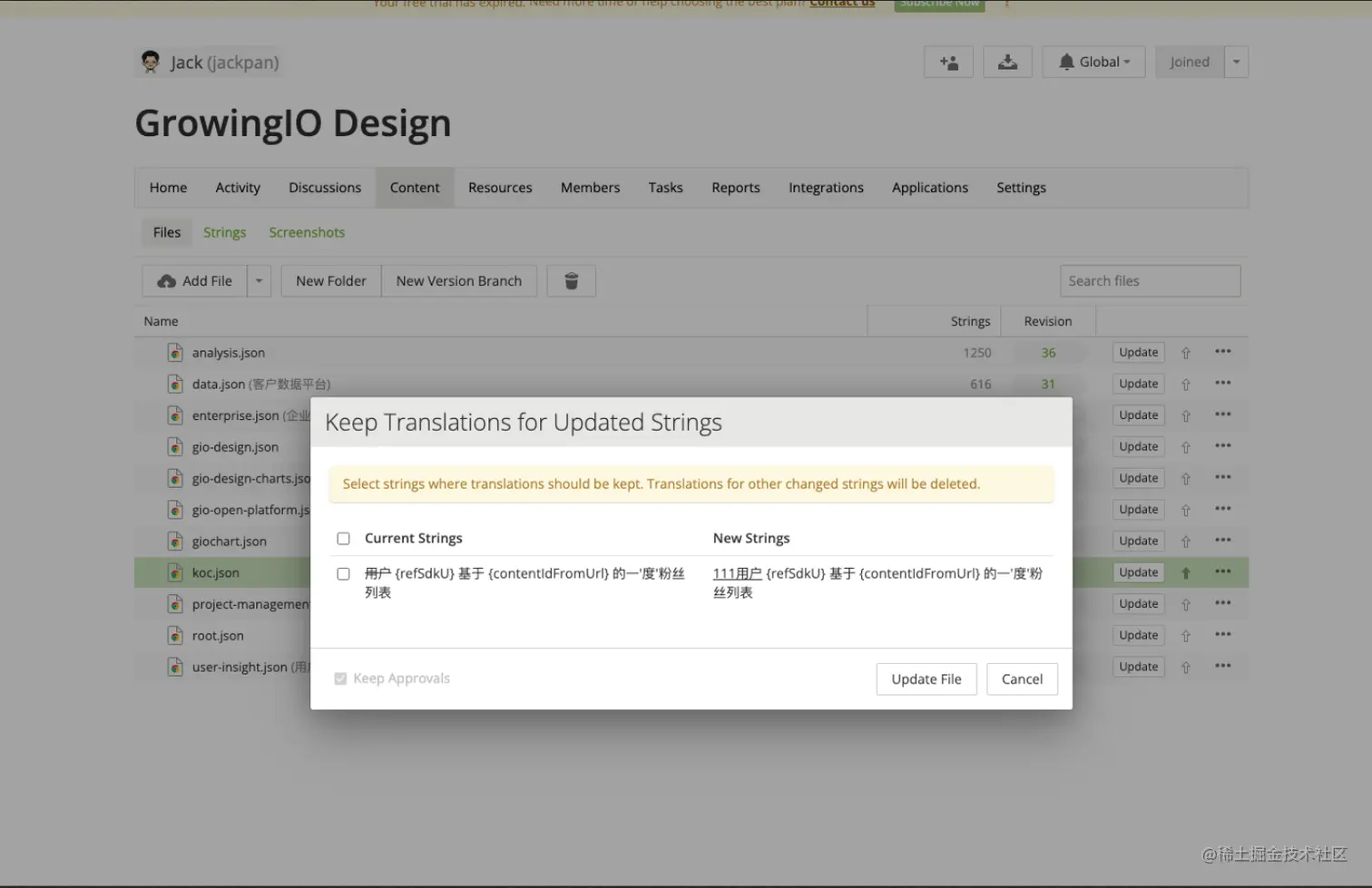Image resolution: width=1372 pixels, height=888 pixels.
Task: Open the Applications tab
Action: click(x=930, y=188)
